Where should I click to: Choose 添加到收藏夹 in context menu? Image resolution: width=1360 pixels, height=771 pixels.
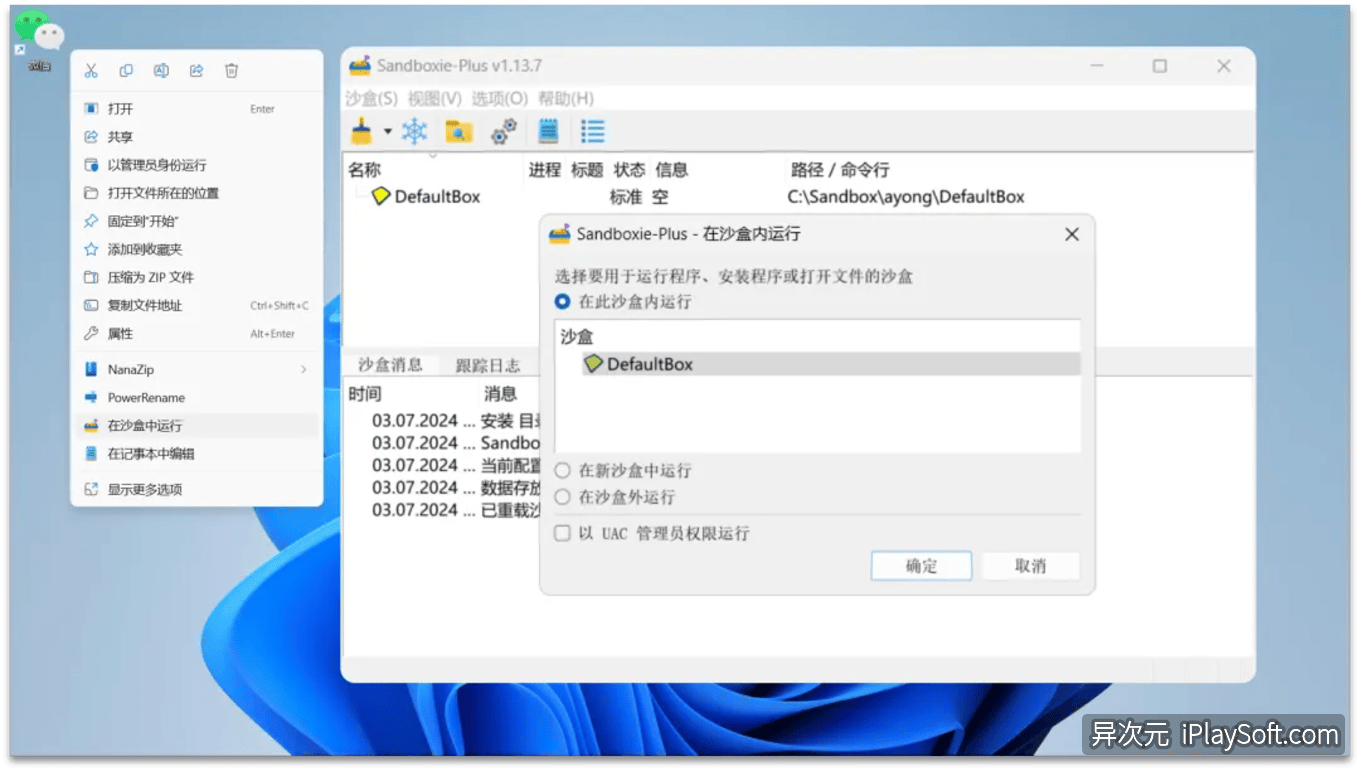click(196, 249)
